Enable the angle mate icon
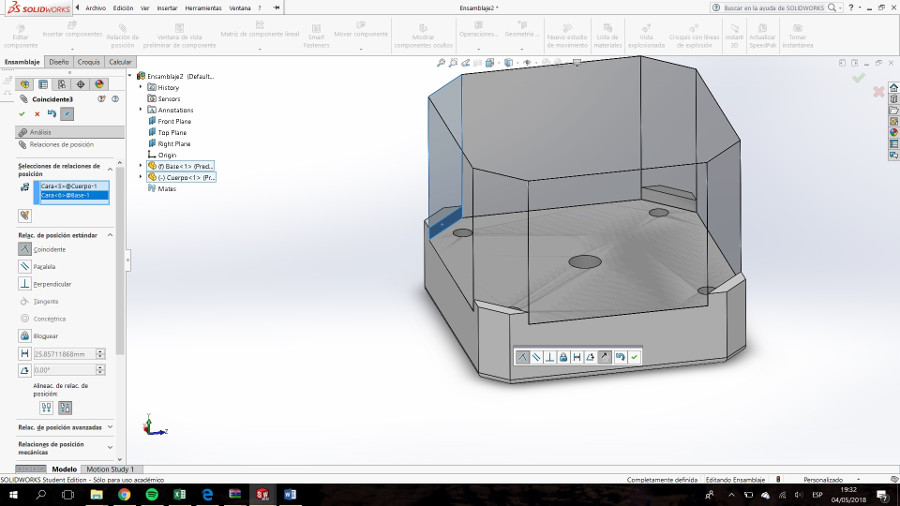 point(25,371)
